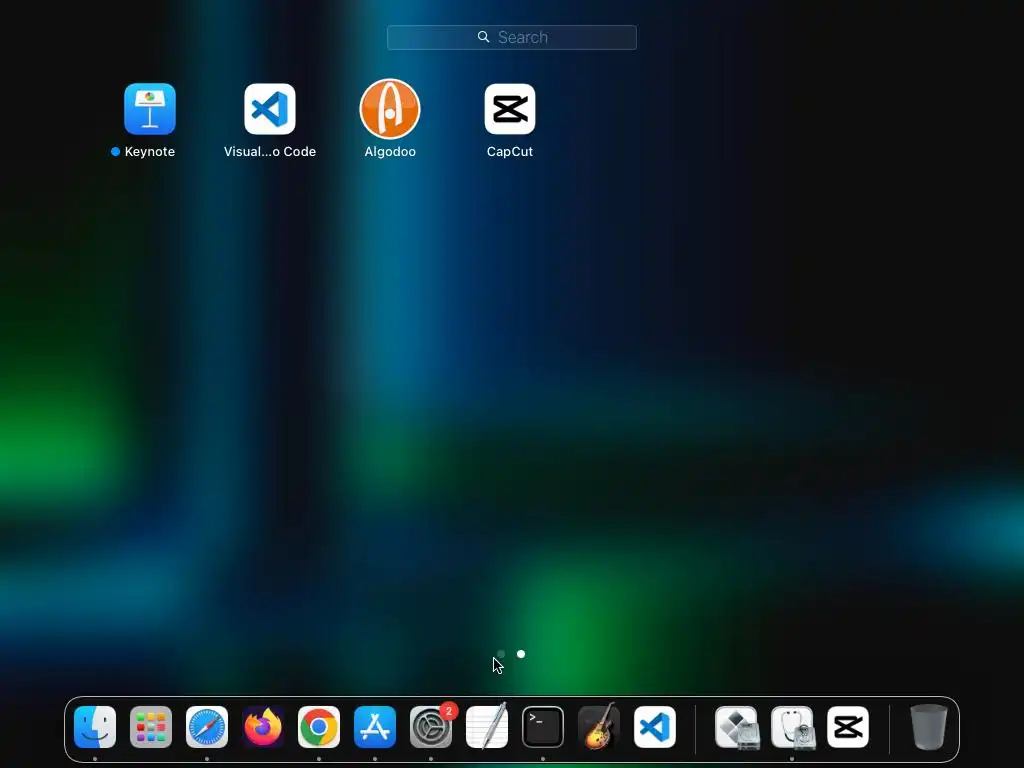Open System Preferences with badge 2

point(431,727)
